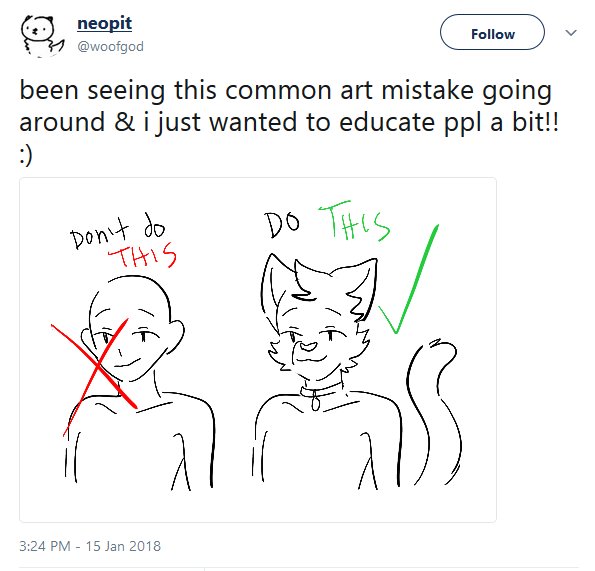Open neopit's profile avatar picture
This screenshot has width=595, height=571.
42,35
